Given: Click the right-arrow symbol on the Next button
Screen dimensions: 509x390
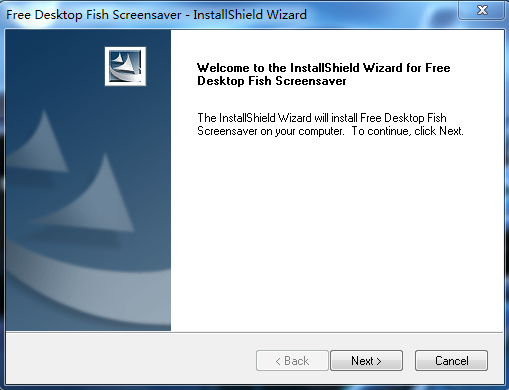Looking at the screenshot, I should (x=379, y=361).
